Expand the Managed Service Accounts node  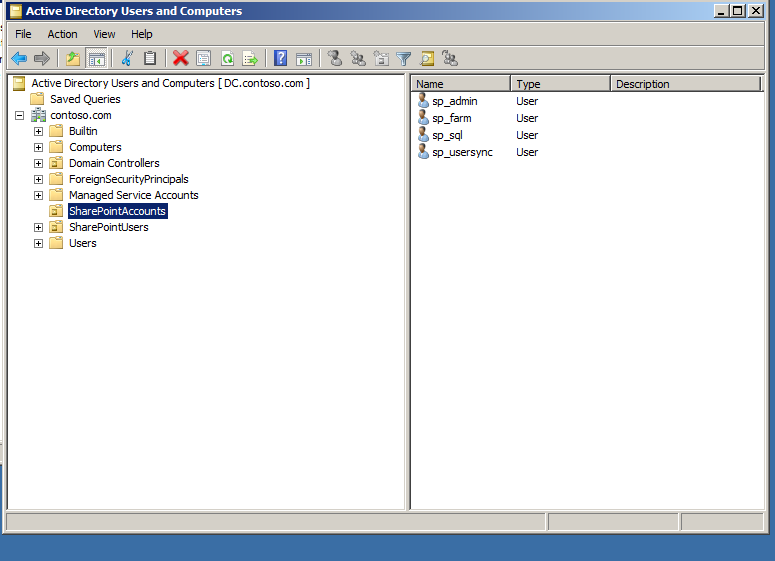[38, 195]
